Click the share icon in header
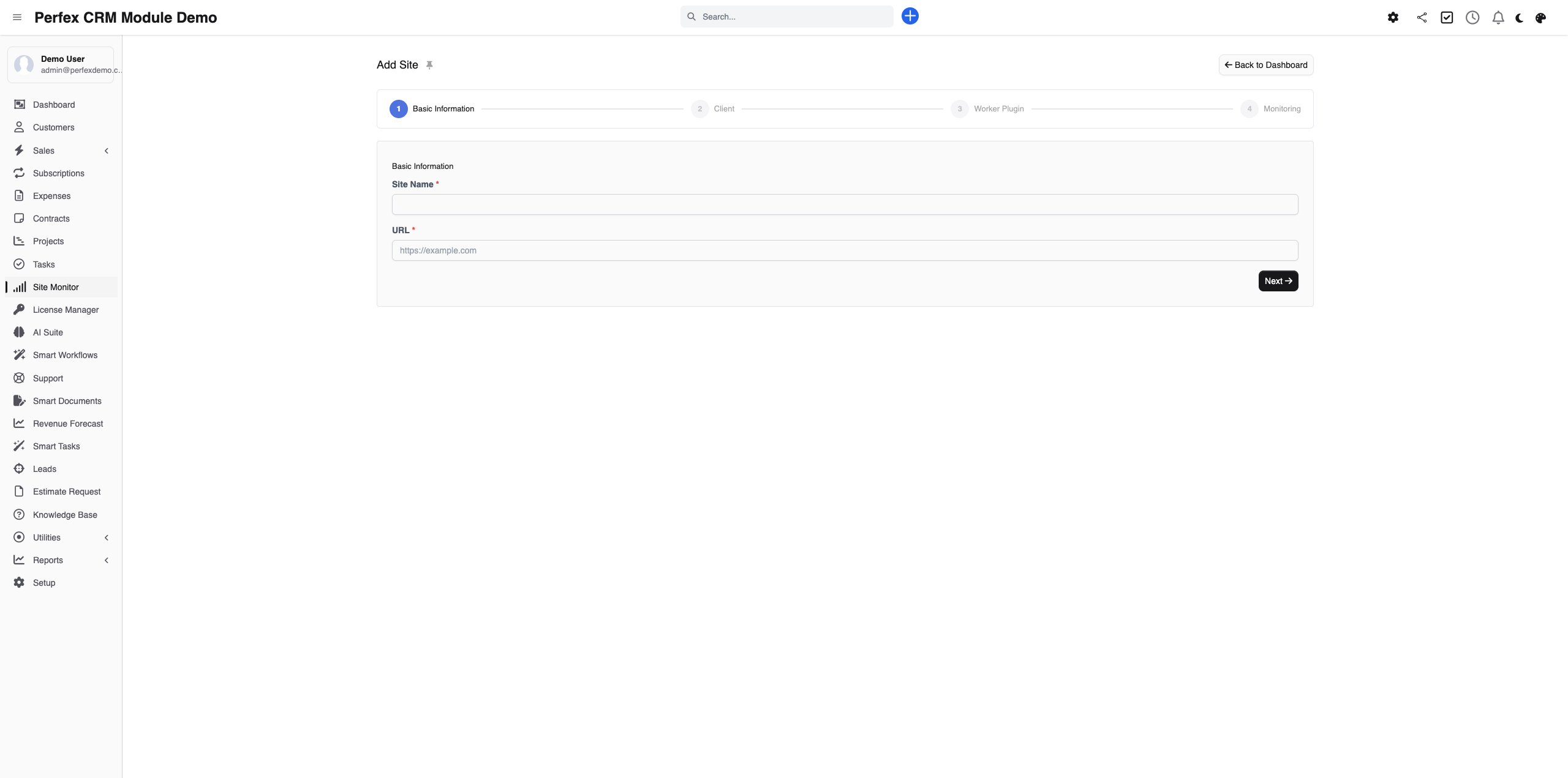1568x778 pixels. pyautogui.click(x=1422, y=18)
